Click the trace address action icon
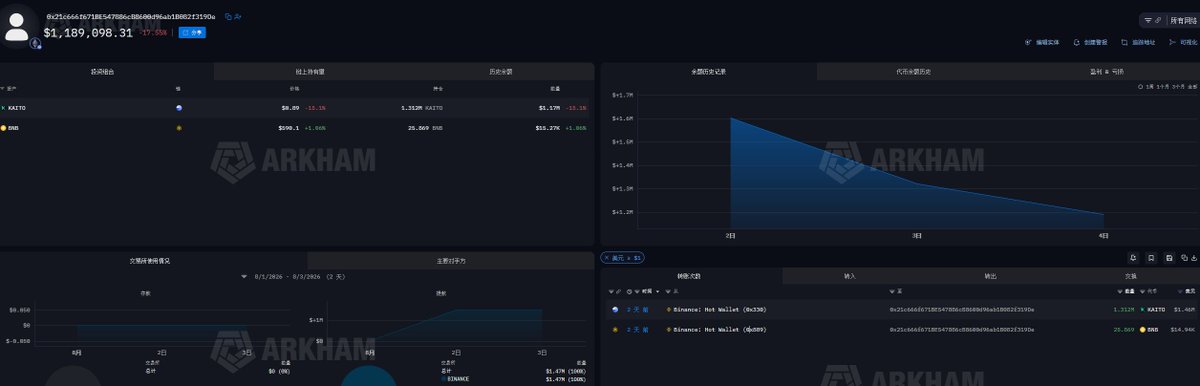Screen dimensions: 1200x386 (1125, 43)
